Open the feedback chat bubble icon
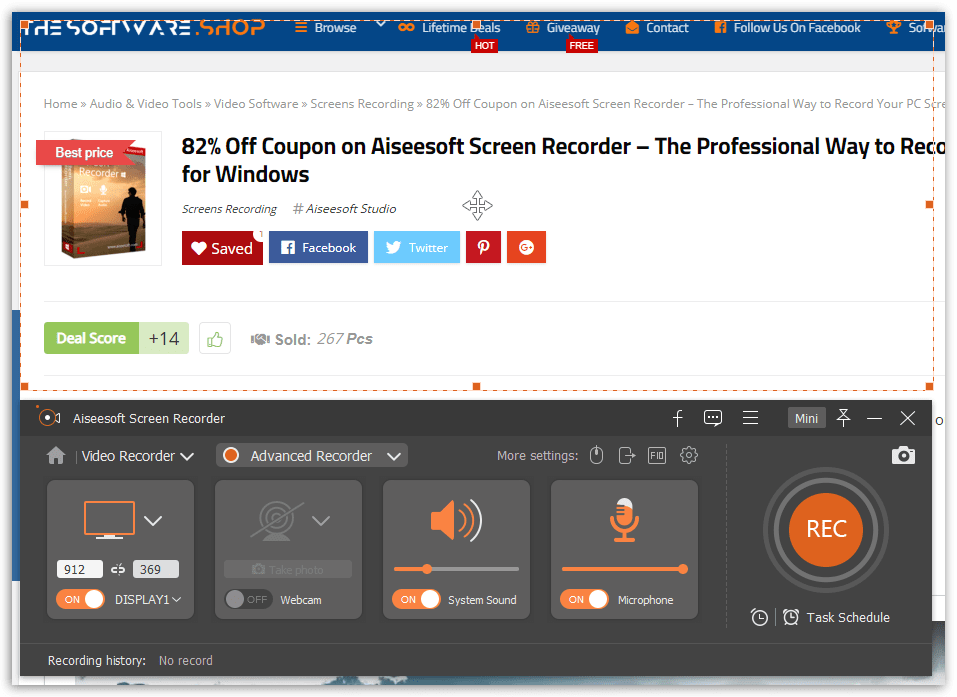This screenshot has width=957, height=697. (713, 418)
